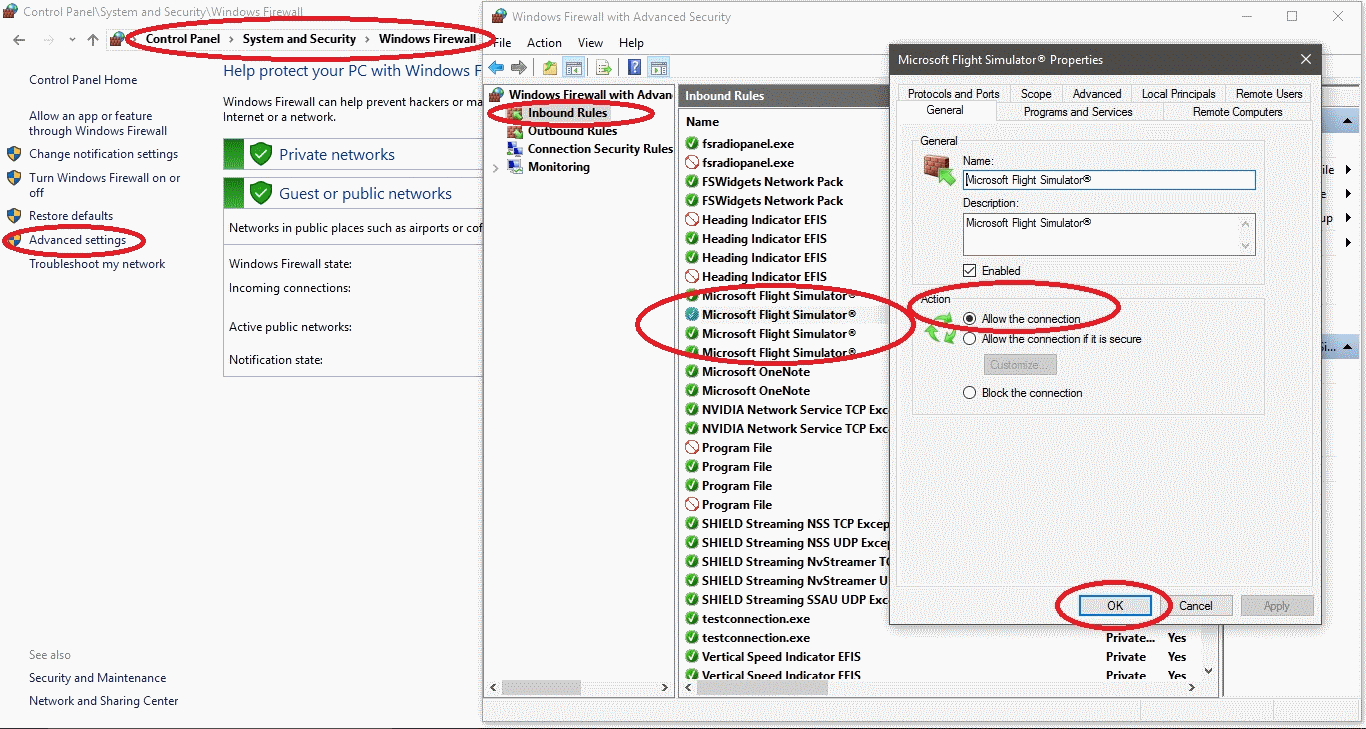The width and height of the screenshot is (1366, 729).
Task: Click green check icon of SHIELD Streaming SSAU UDP rule
Action: pos(692,600)
